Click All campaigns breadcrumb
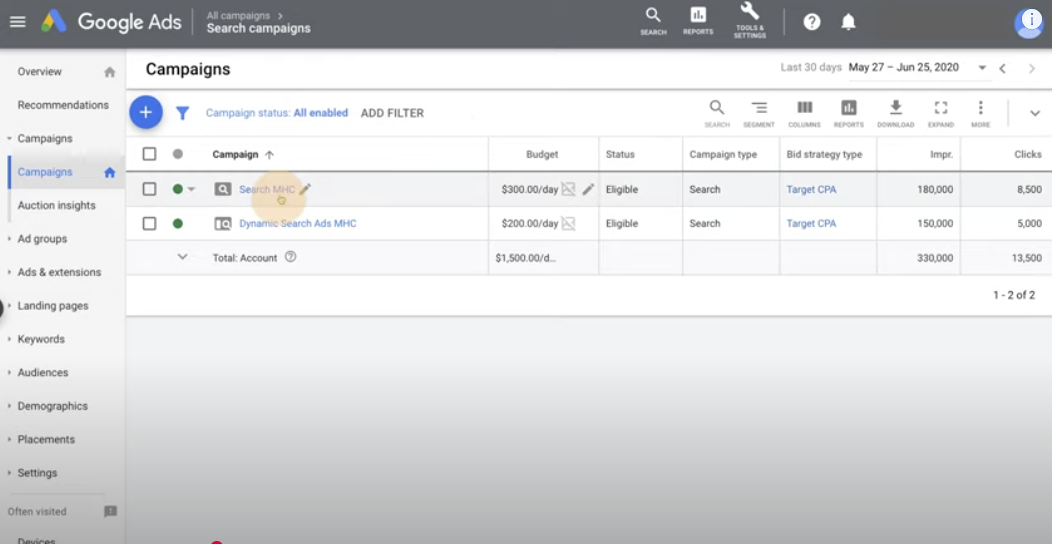The height and width of the screenshot is (544, 1052). coord(238,15)
